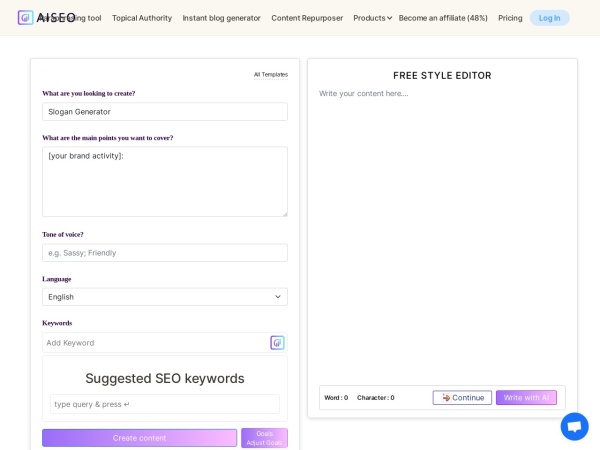Click into the Free Style Editor content area
Screen dimensions: 600x450
coord(442,230)
